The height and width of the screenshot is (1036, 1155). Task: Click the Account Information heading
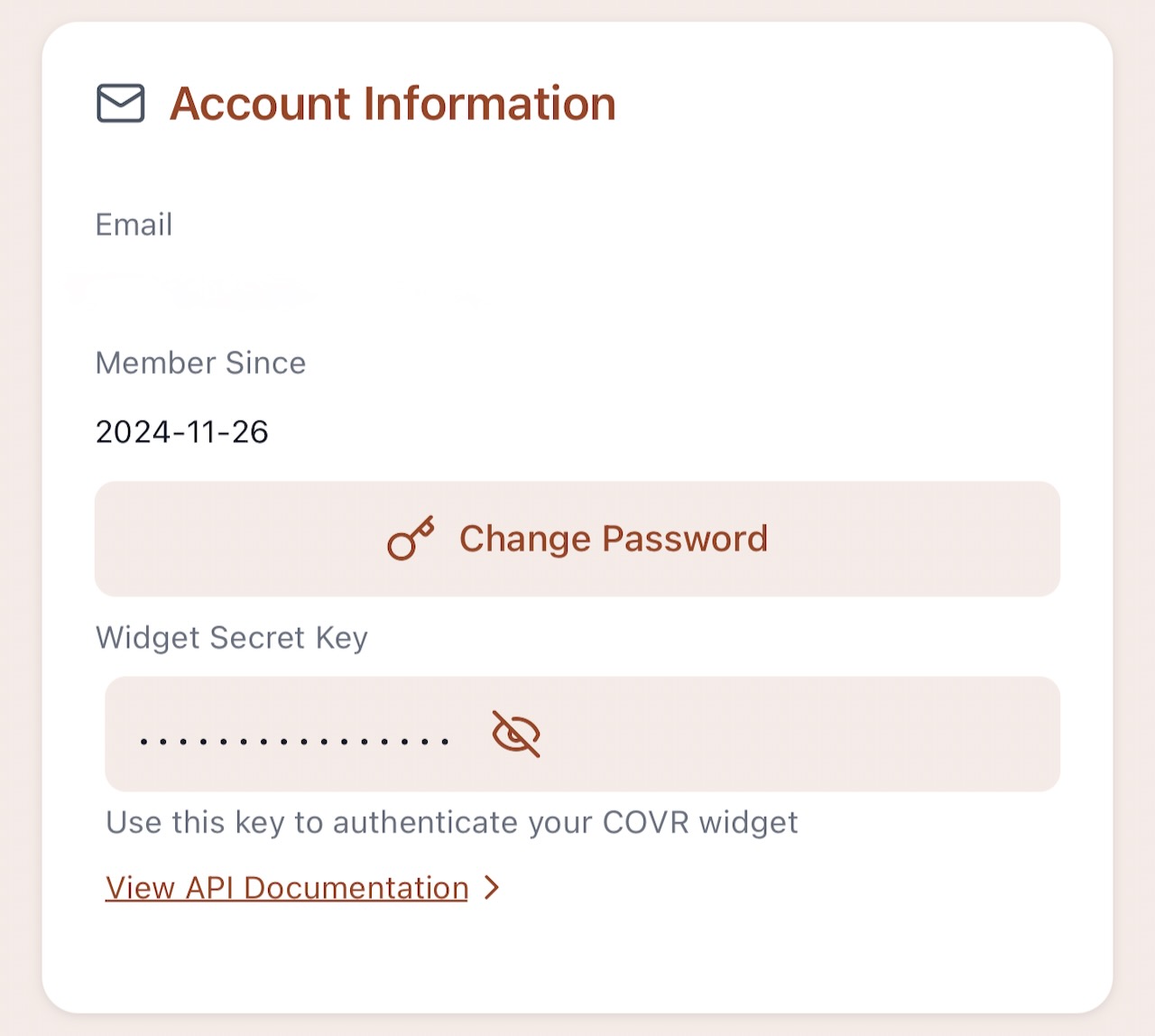[x=393, y=103]
